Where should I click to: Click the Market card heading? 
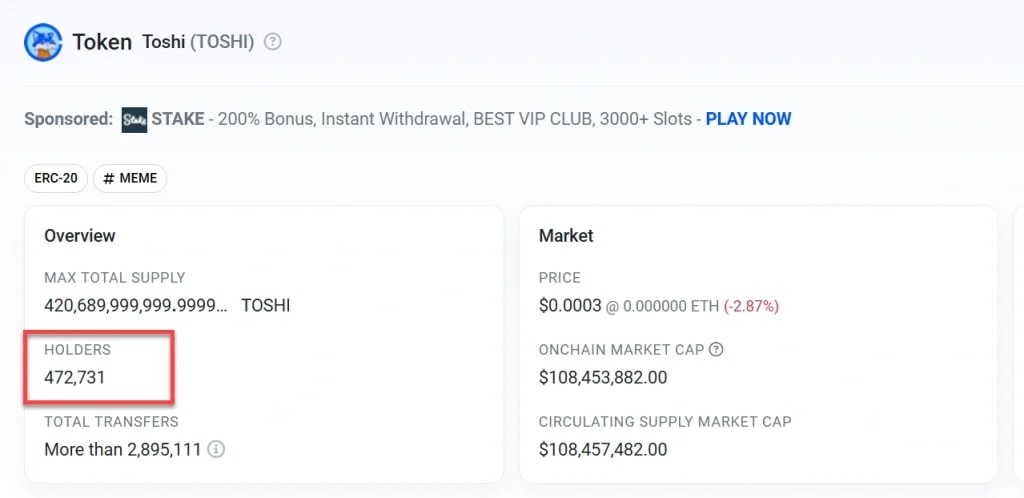[x=566, y=236]
